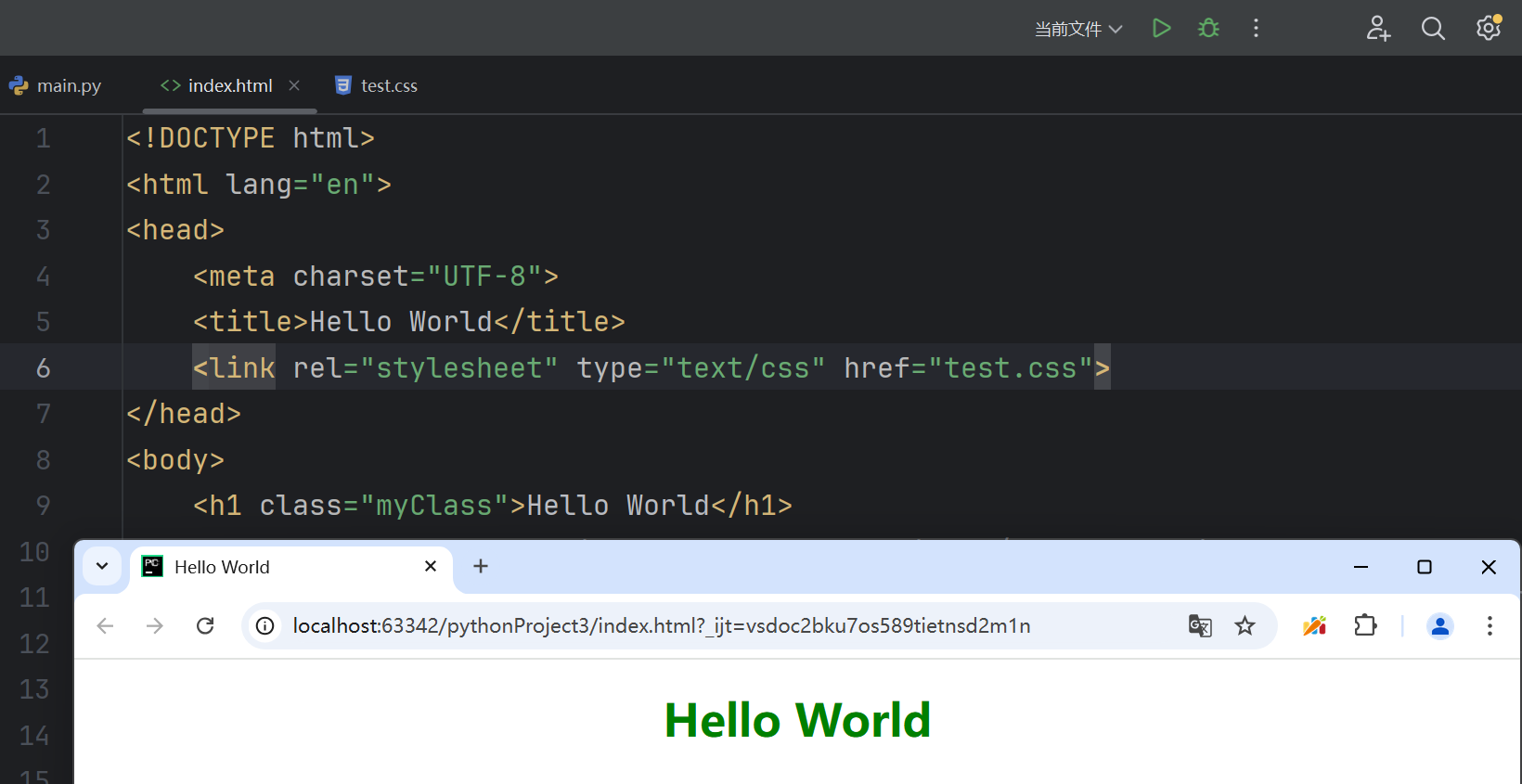Open the IDE more actions menu
The image size is (1522, 784).
(1256, 28)
